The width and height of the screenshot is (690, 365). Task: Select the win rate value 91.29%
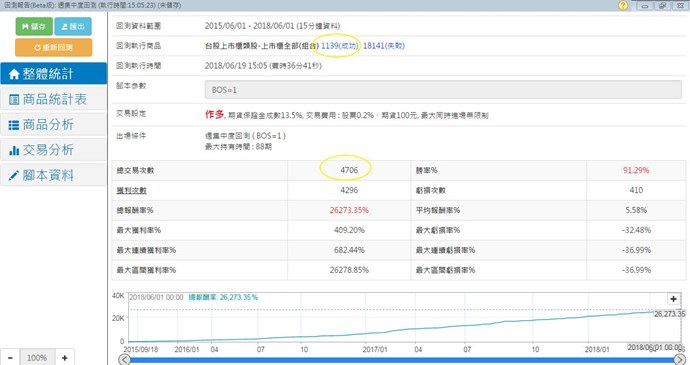tap(636, 170)
